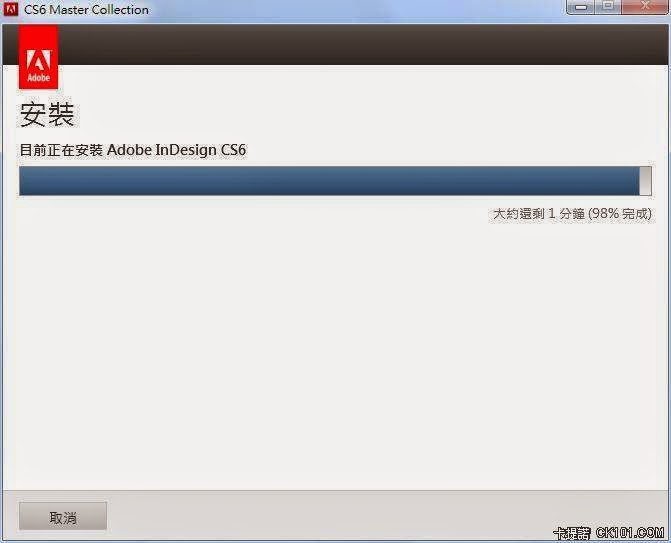
Task: Minimize the CS6 Master Collection window
Action: tap(580, 7)
